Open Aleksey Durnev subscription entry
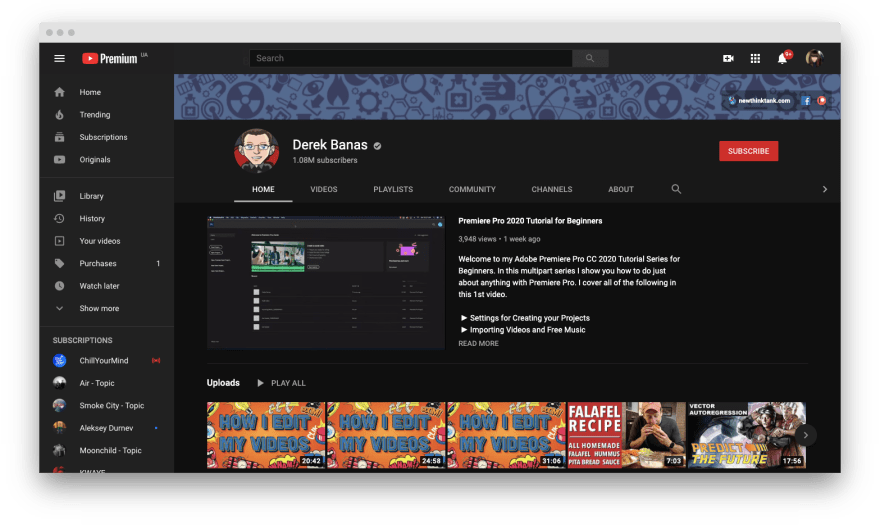Image resolution: width=880 pixels, height=529 pixels. (107, 428)
